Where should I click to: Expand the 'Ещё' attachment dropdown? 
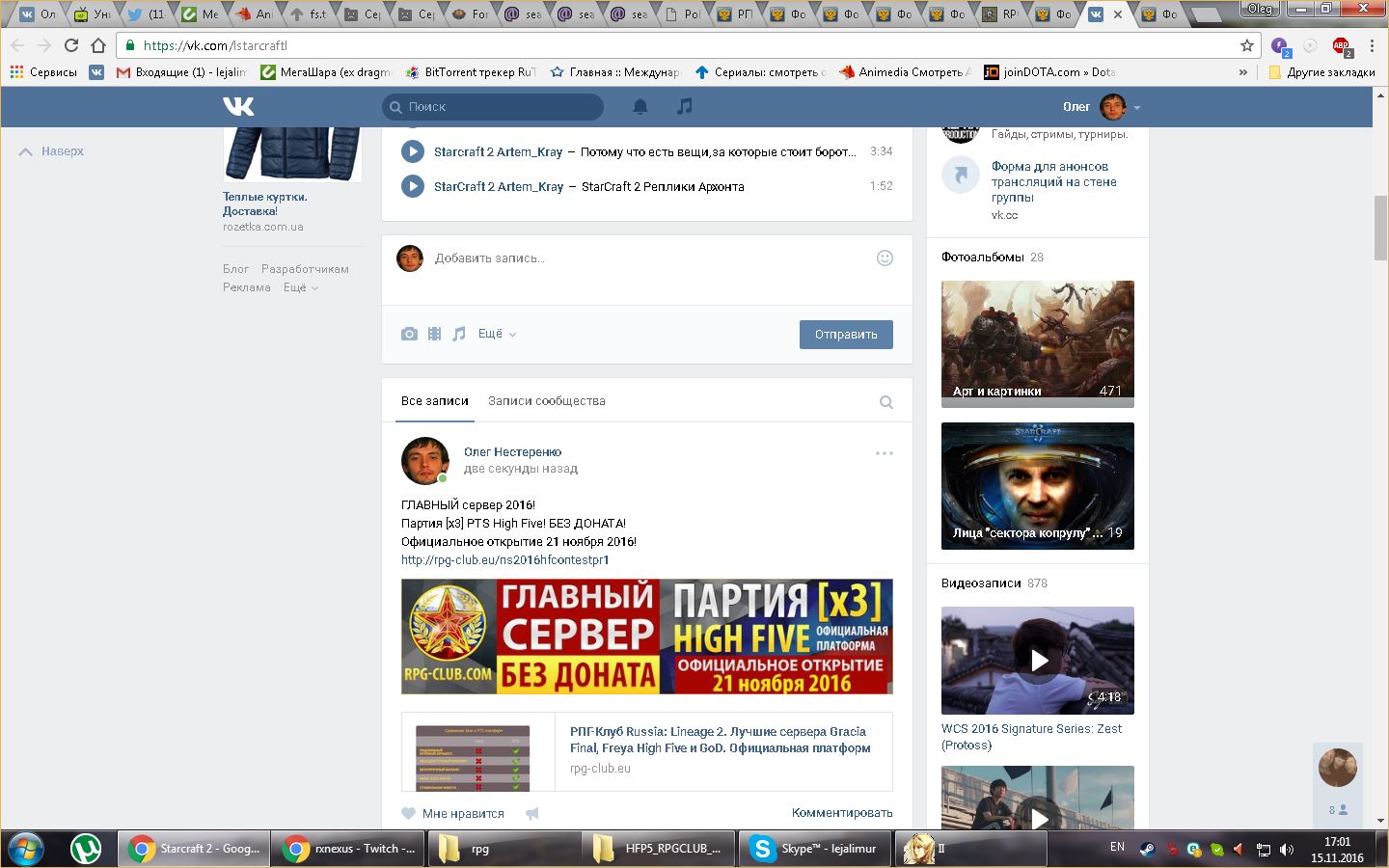(x=498, y=334)
